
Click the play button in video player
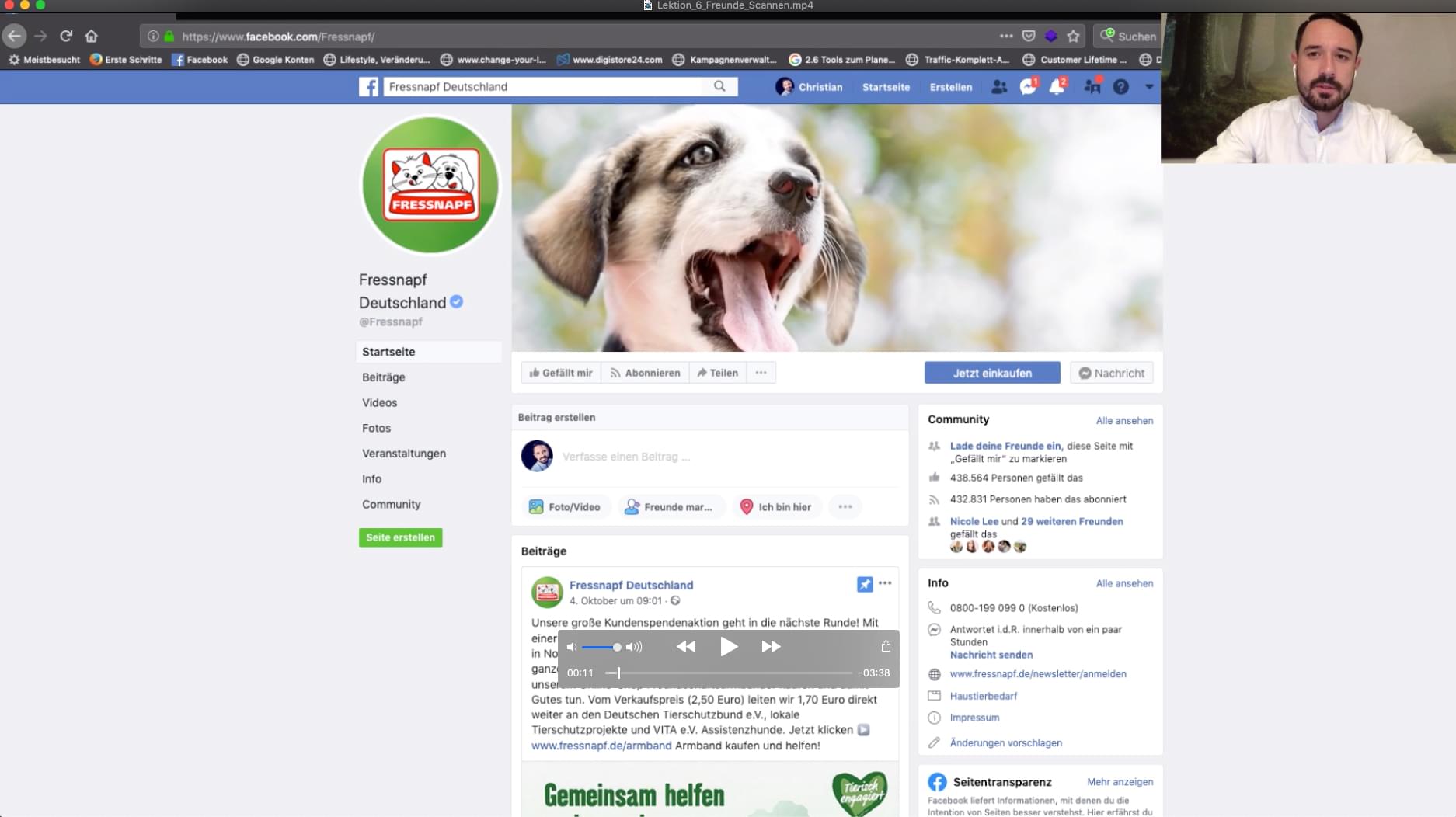[729, 646]
